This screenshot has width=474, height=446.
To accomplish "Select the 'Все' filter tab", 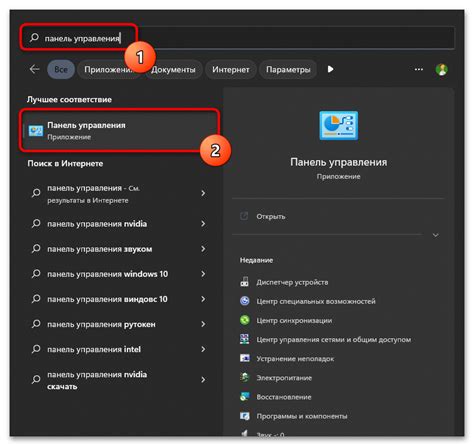I will (x=61, y=69).
